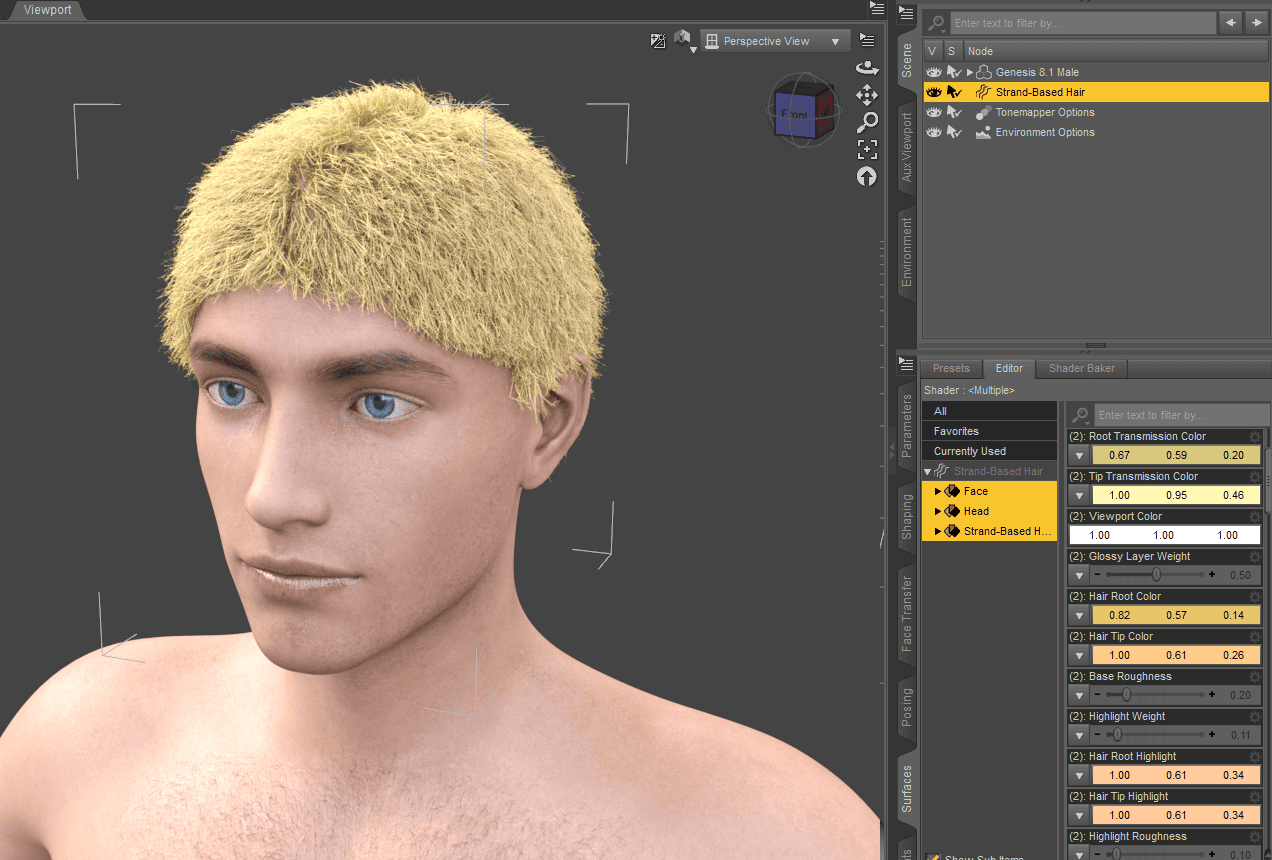Switch to the Shader Baker tab
The height and width of the screenshot is (860, 1272).
point(1081,368)
